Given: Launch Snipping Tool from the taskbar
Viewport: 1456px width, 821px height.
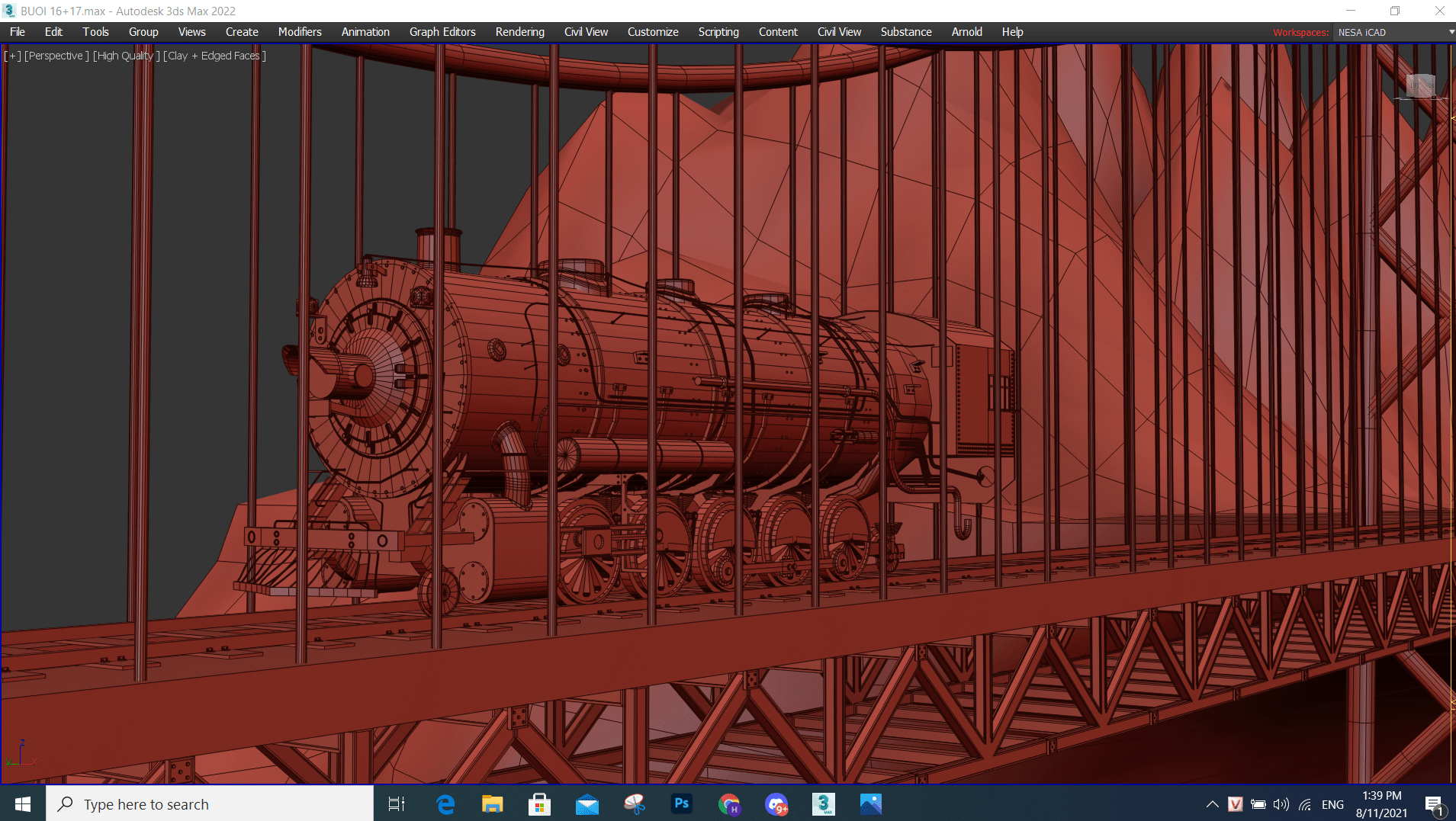Looking at the screenshot, I should coord(634,804).
